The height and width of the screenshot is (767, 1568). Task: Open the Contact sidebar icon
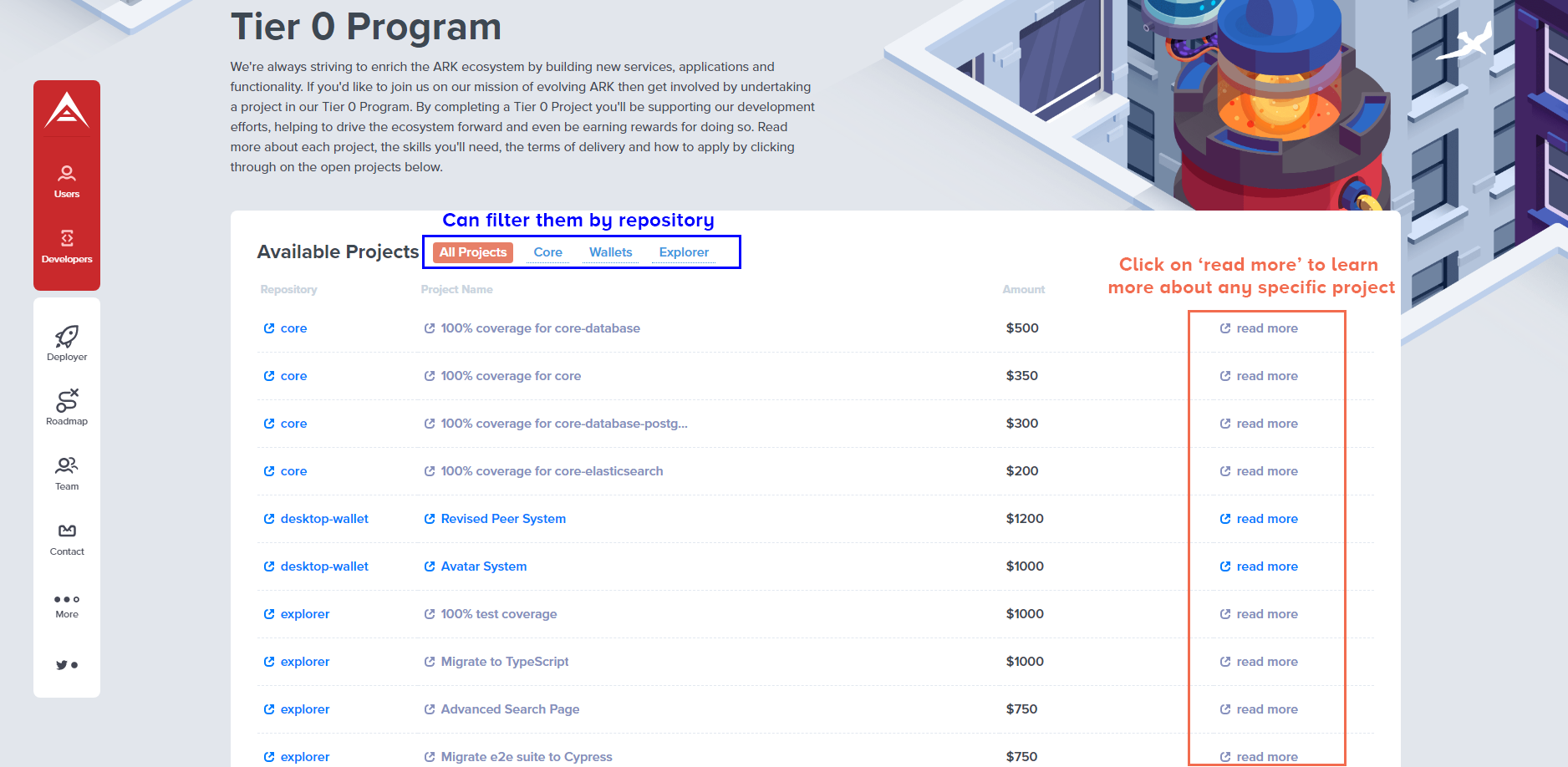click(67, 539)
